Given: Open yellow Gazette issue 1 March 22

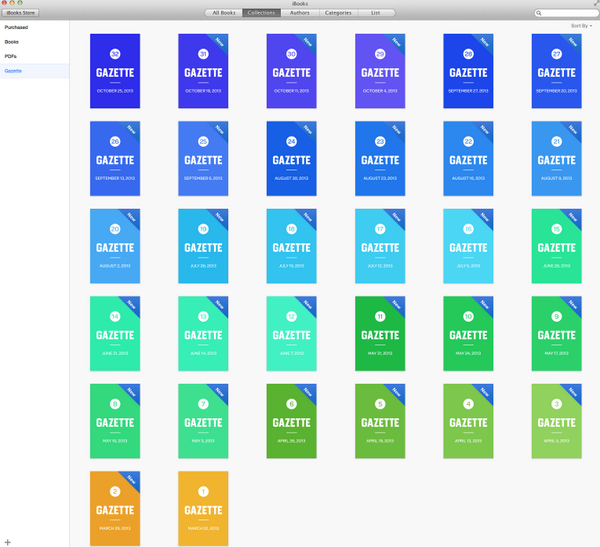Looking at the screenshot, I should tap(203, 508).
